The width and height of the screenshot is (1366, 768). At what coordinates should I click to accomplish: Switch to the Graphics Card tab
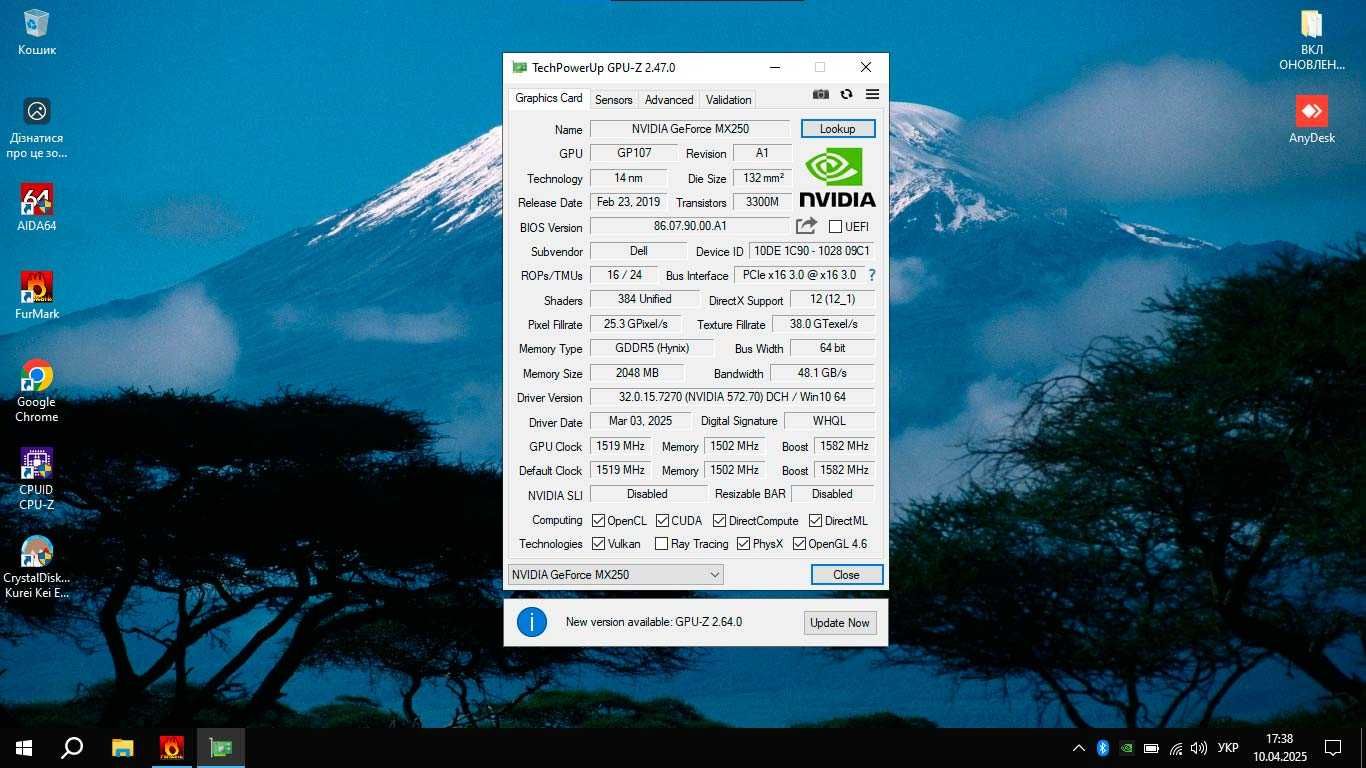coord(548,98)
